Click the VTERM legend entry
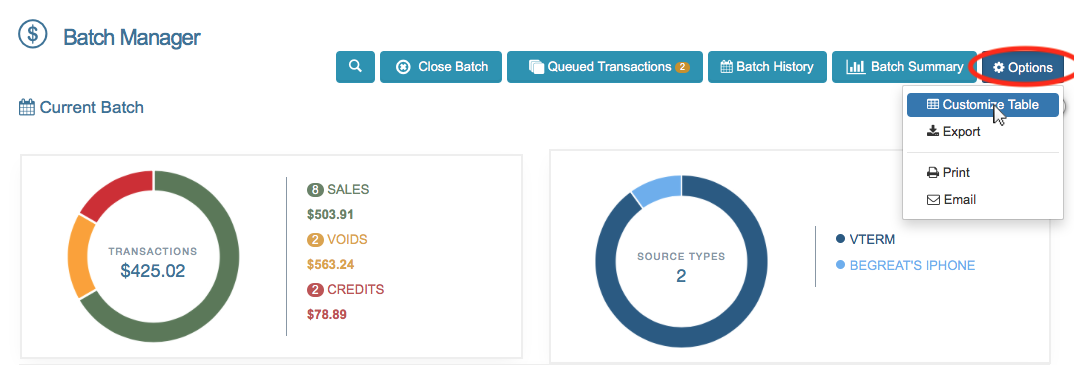1074x365 pixels. (x=865, y=239)
